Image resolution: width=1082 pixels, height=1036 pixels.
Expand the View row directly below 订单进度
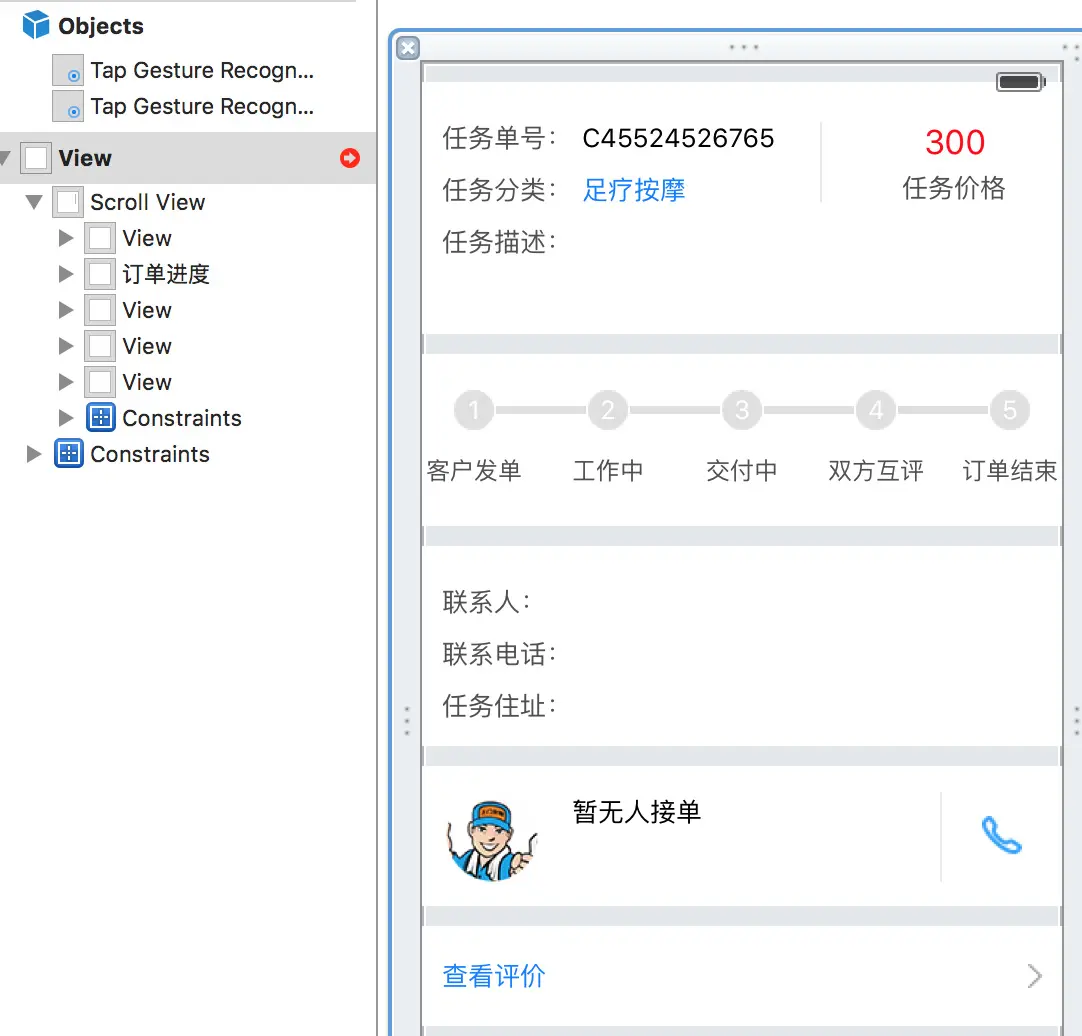pos(66,310)
